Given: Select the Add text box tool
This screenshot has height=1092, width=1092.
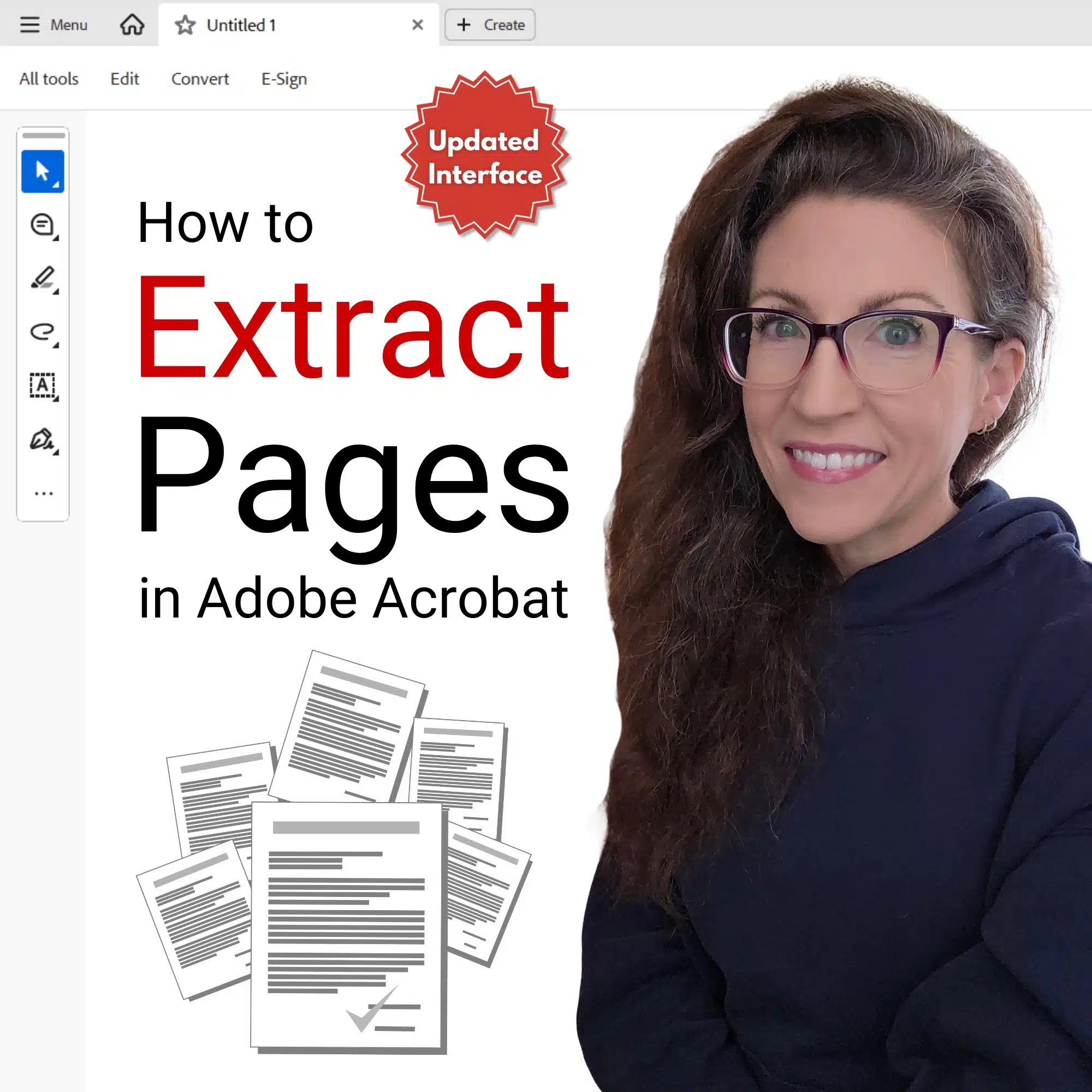Looking at the screenshot, I should (x=44, y=387).
